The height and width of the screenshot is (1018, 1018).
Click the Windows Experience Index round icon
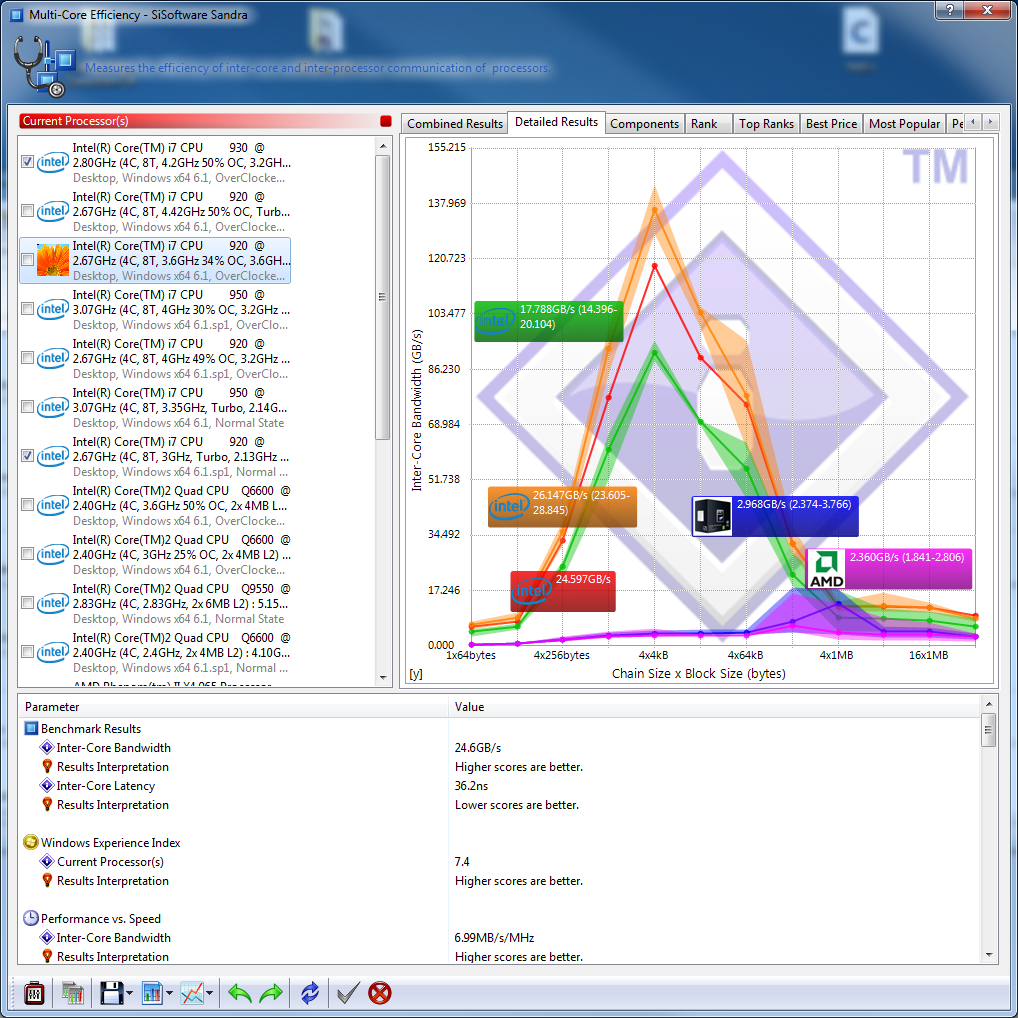[31, 842]
